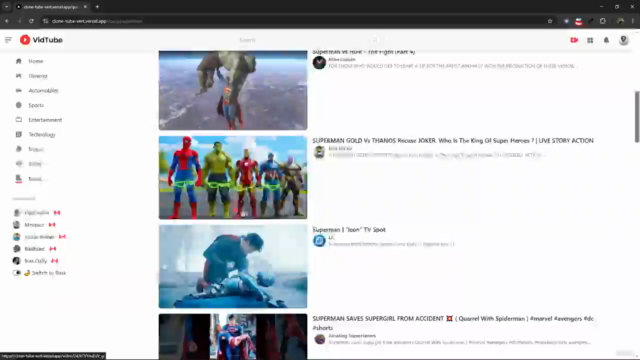Open the Chrome three-dot menu

pyautogui.click(x=633, y=21)
